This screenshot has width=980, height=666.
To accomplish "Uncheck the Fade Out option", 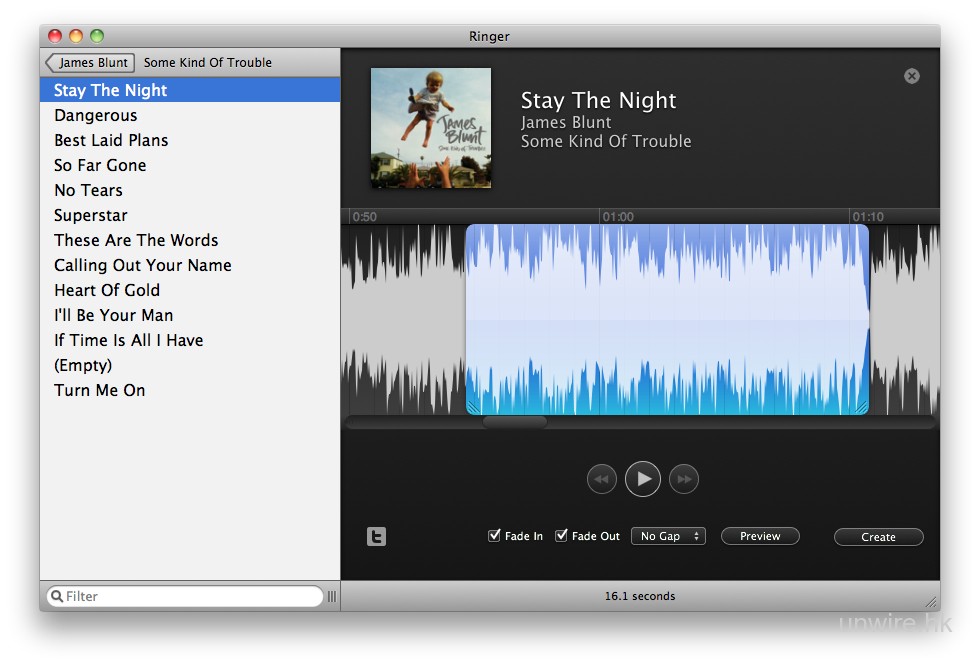I will pyautogui.click(x=561, y=536).
